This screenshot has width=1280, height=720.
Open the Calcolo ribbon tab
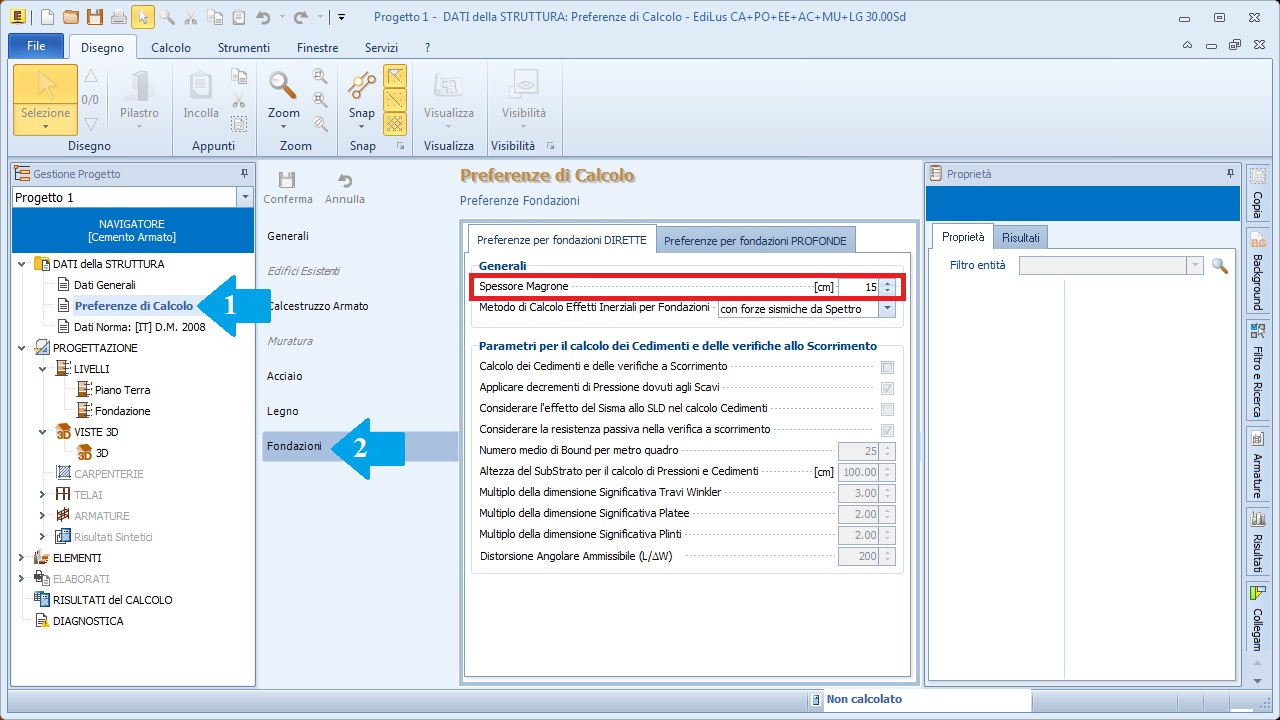pos(171,47)
